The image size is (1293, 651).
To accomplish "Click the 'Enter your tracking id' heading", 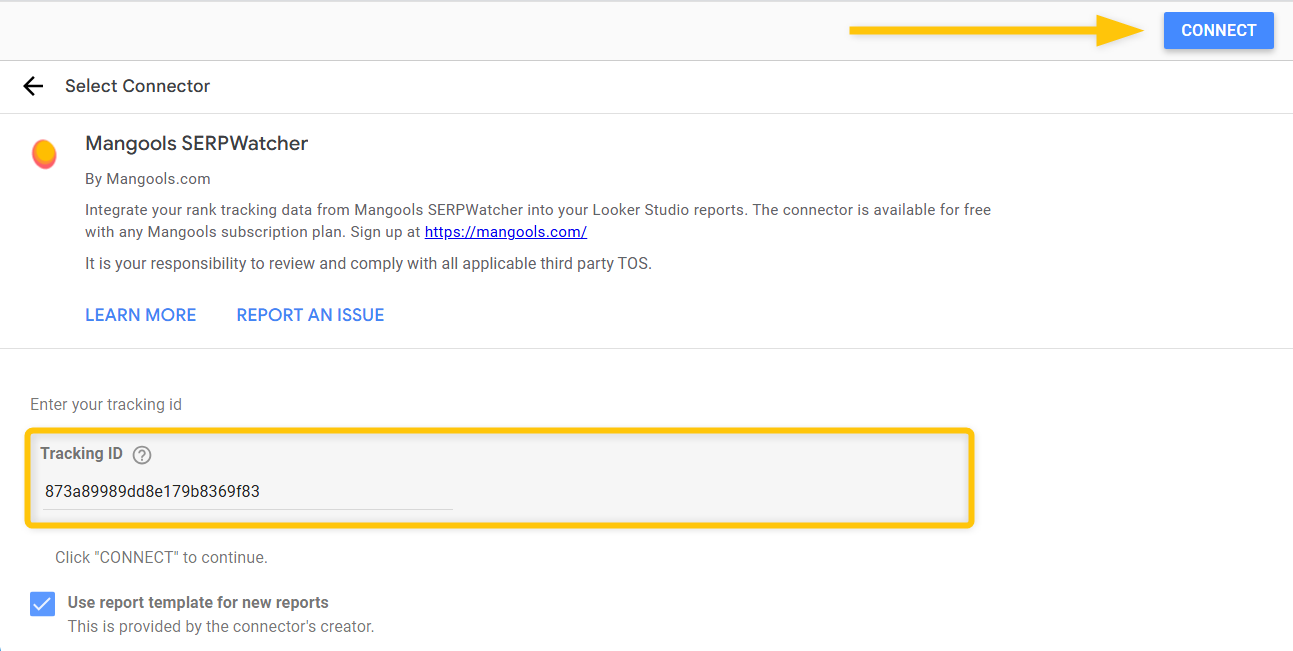I will 106,405.
